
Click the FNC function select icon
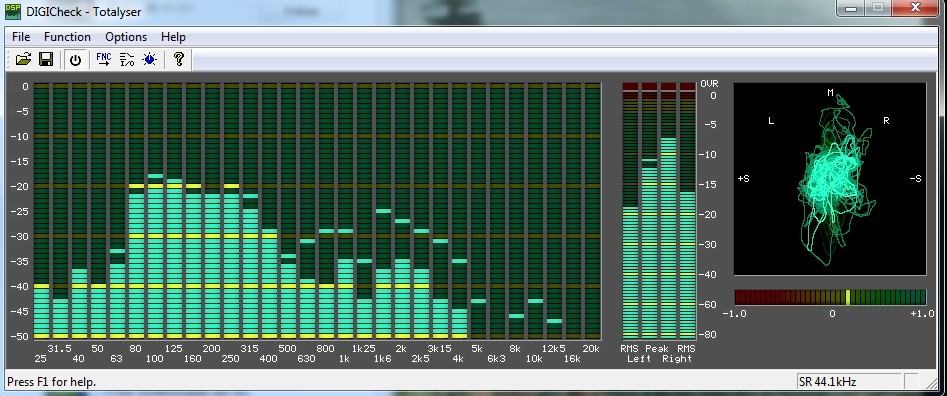104,59
